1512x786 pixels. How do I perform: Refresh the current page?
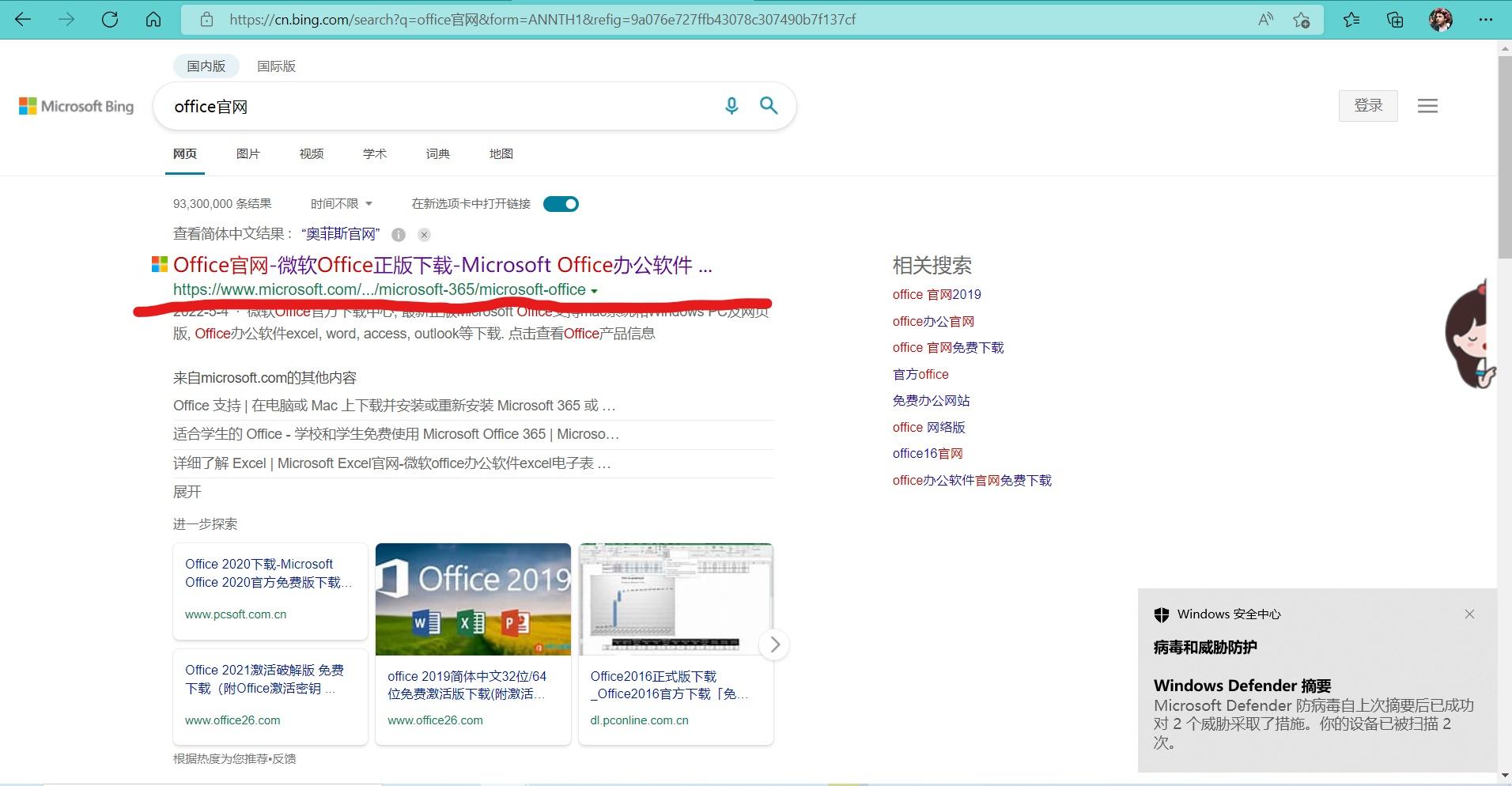click(110, 20)
